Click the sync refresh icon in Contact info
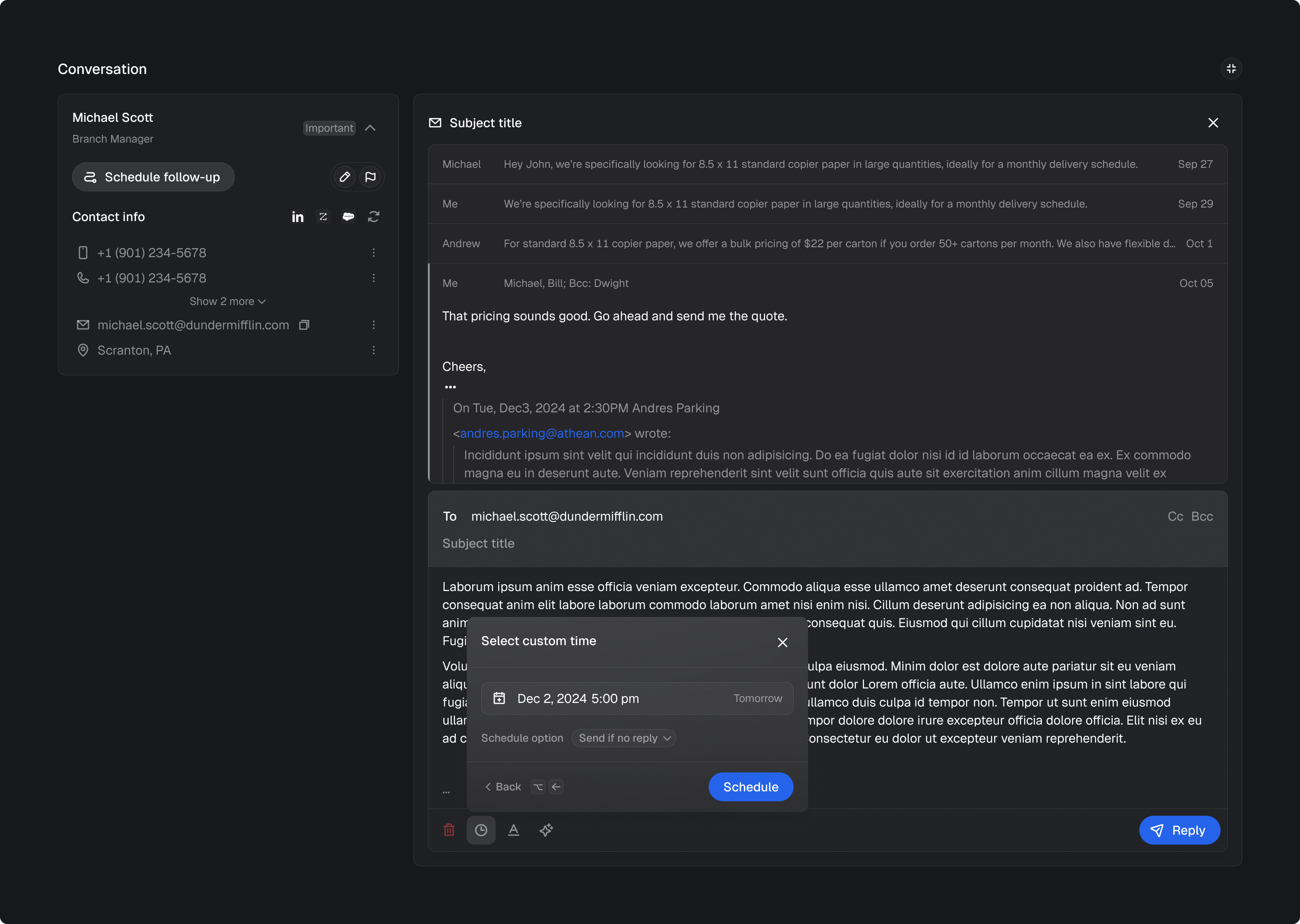Screen dimensions: 1300x924 coord(373,217)
